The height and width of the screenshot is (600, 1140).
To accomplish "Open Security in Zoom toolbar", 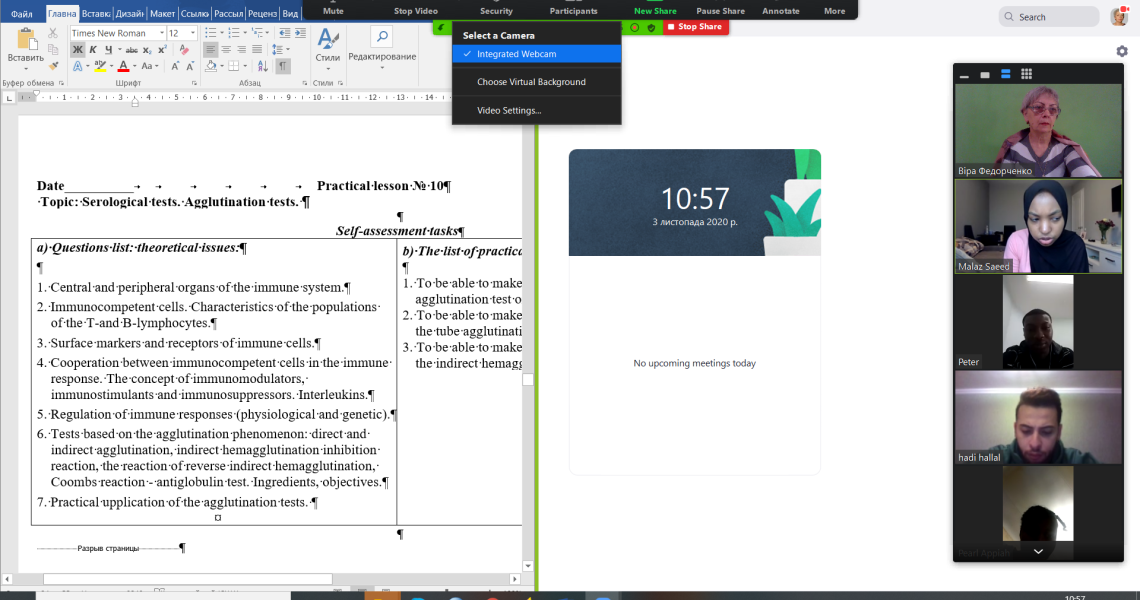I will [497, 9].
